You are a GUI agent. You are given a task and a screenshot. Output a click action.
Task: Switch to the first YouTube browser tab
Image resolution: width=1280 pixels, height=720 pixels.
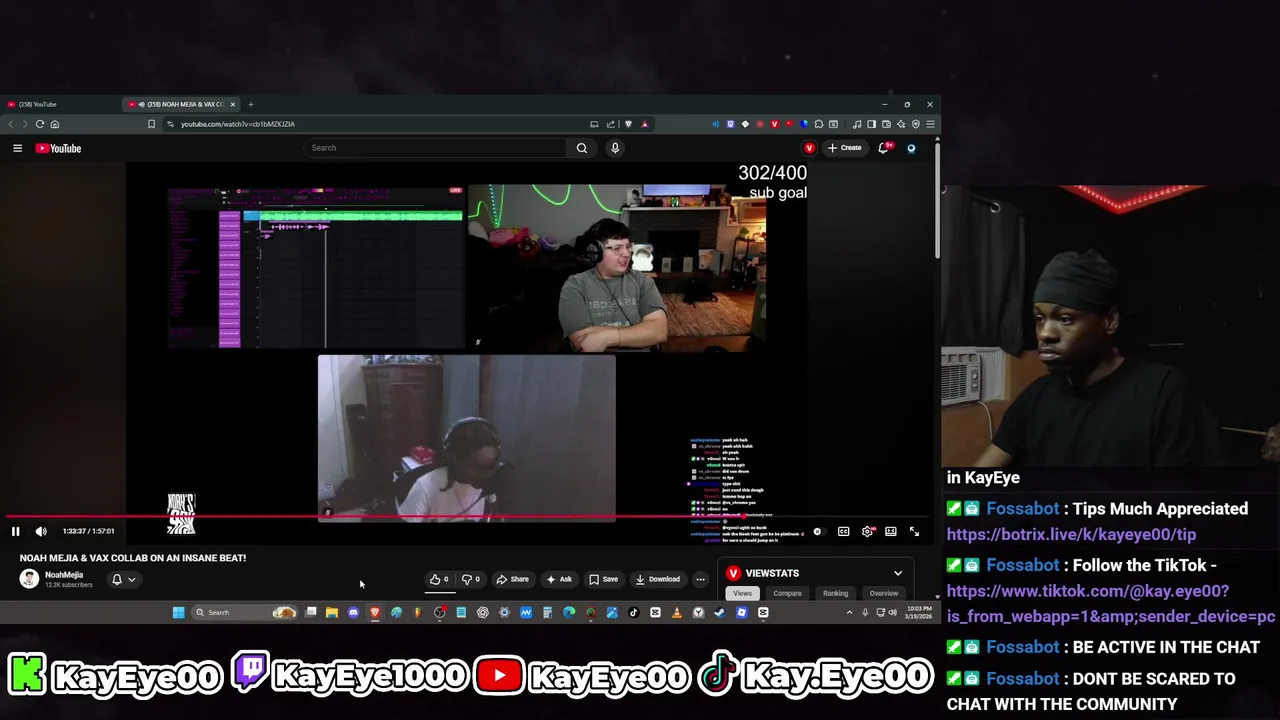coord(60,104)
